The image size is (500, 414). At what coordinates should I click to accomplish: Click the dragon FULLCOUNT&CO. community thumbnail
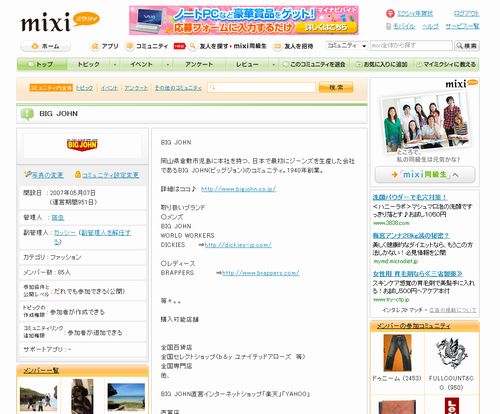[x=451, y=353]
